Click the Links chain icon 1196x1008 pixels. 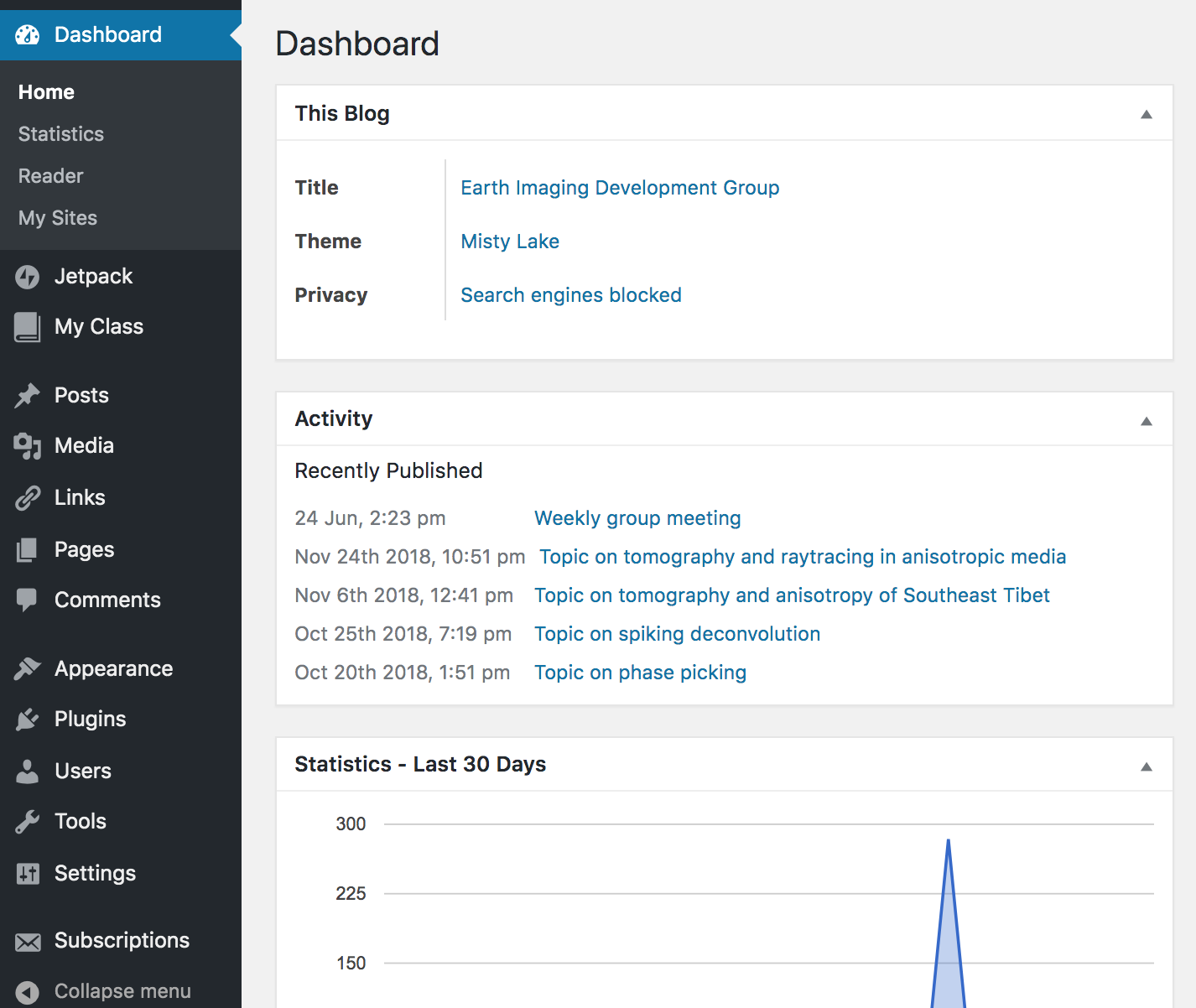point(28,498)
